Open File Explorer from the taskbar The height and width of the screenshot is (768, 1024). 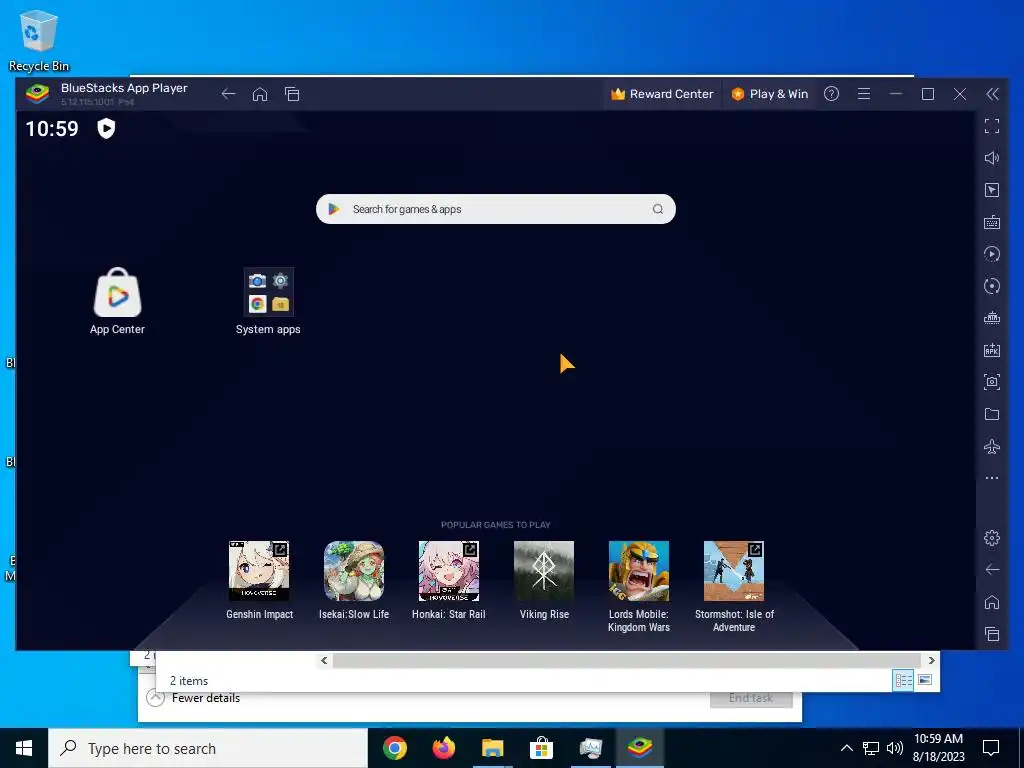click(x=493, y=748)
